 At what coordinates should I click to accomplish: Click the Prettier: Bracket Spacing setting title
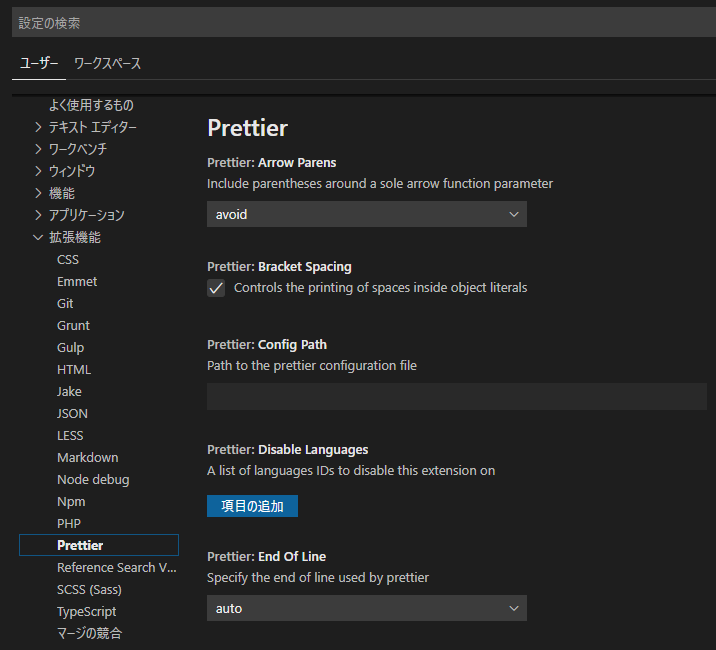coord(279,267)
